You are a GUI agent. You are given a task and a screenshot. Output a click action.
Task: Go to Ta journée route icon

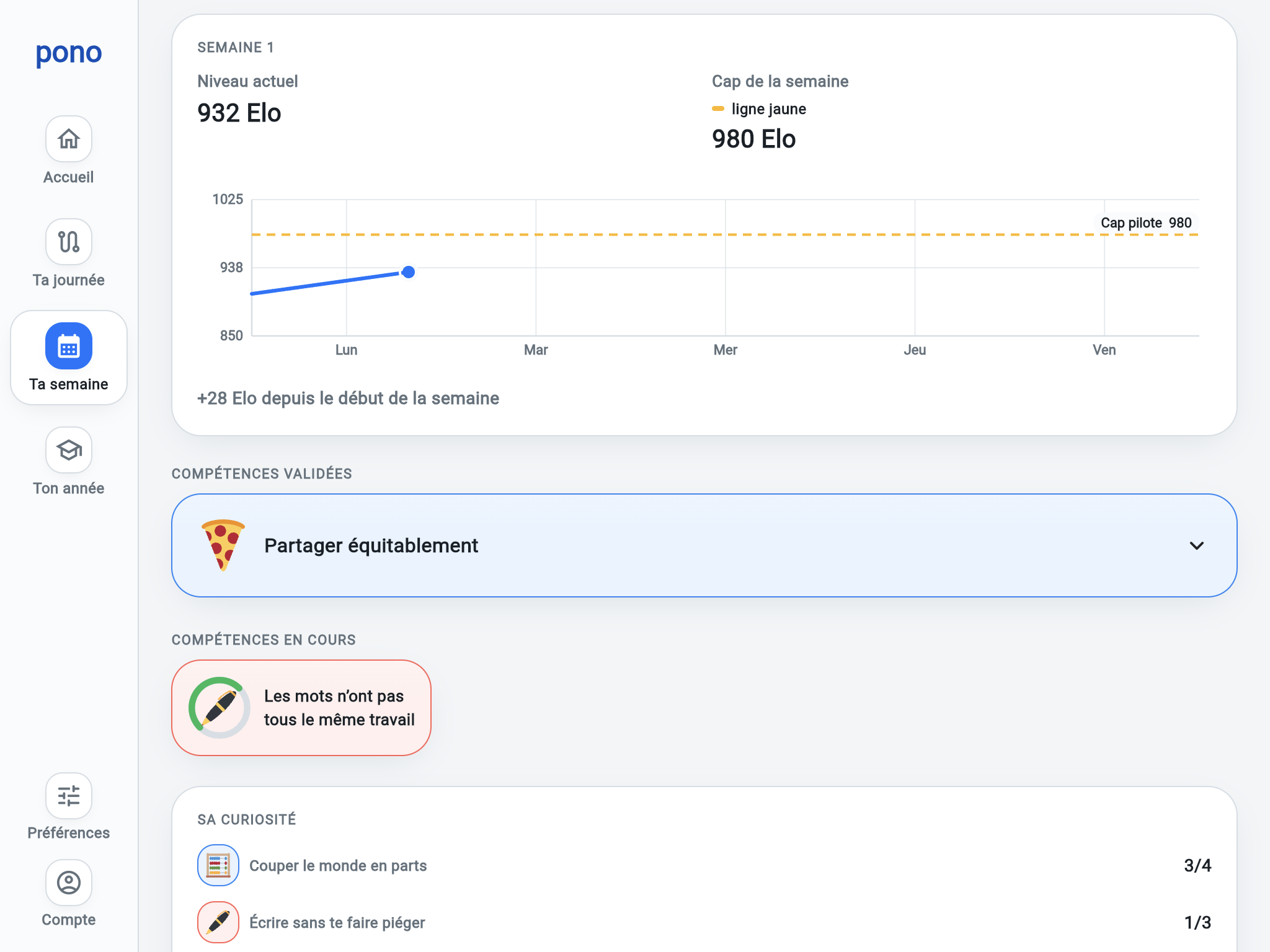point(69,242)
